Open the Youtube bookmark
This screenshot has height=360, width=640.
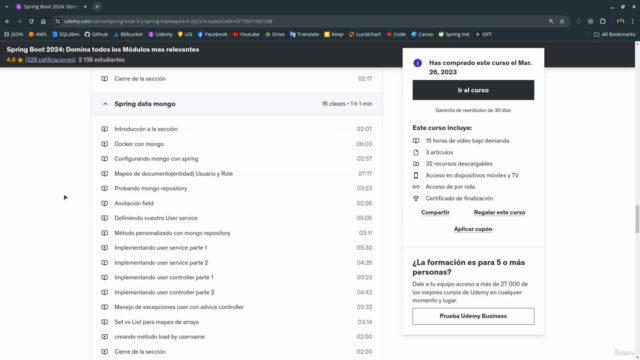click(x=246, y=34)
